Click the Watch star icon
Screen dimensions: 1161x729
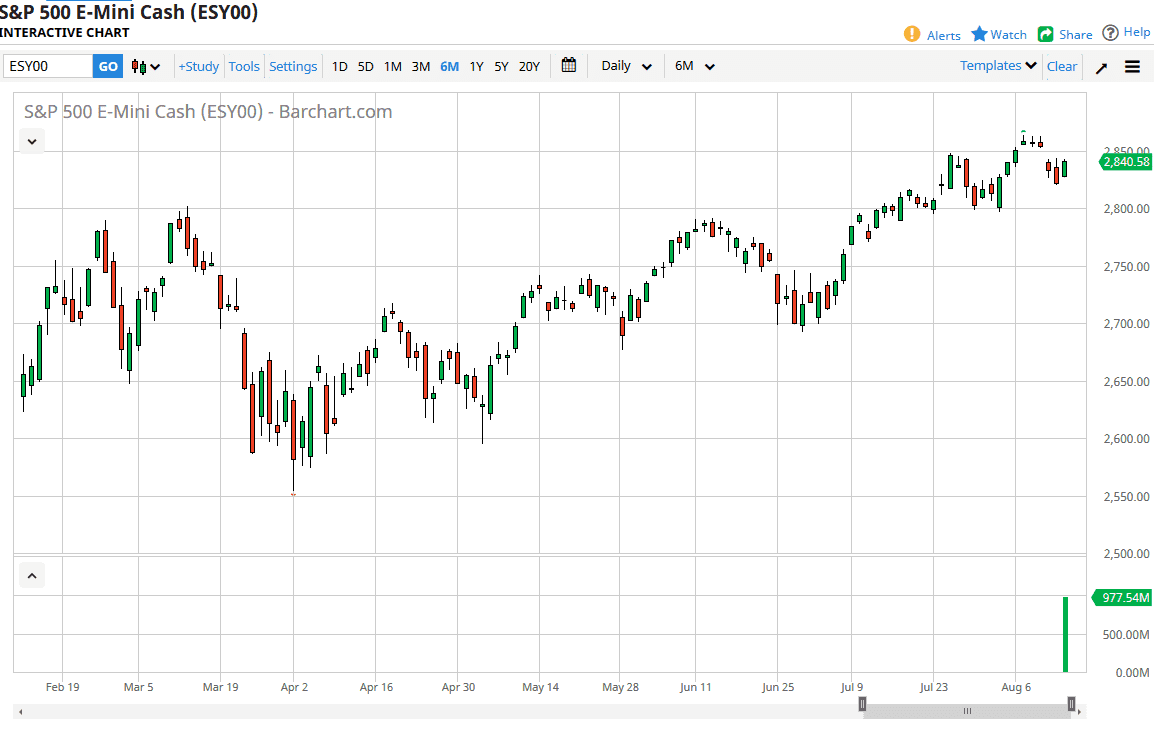(980, 34)
